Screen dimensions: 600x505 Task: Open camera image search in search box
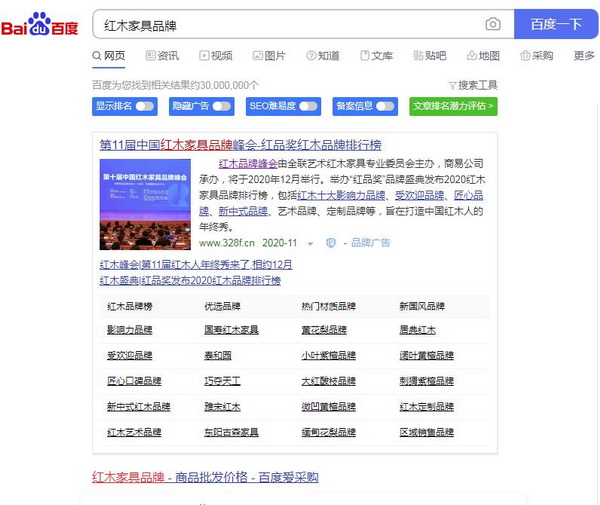pos(492,24)
